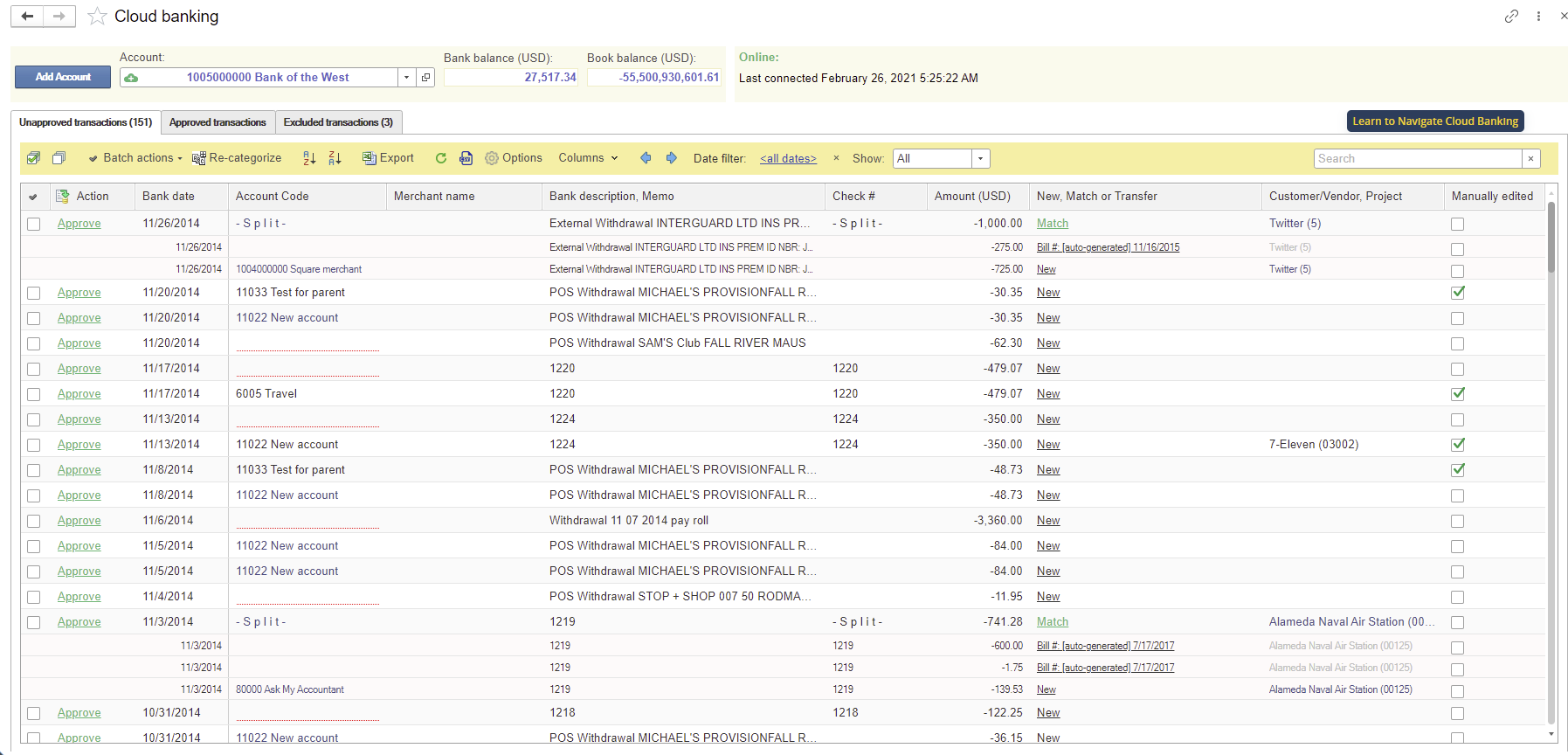Star Cloud banking as favorite
The height and width of the screenshot is (755, 1568).
pyautogui.click(x=97, y=17)
